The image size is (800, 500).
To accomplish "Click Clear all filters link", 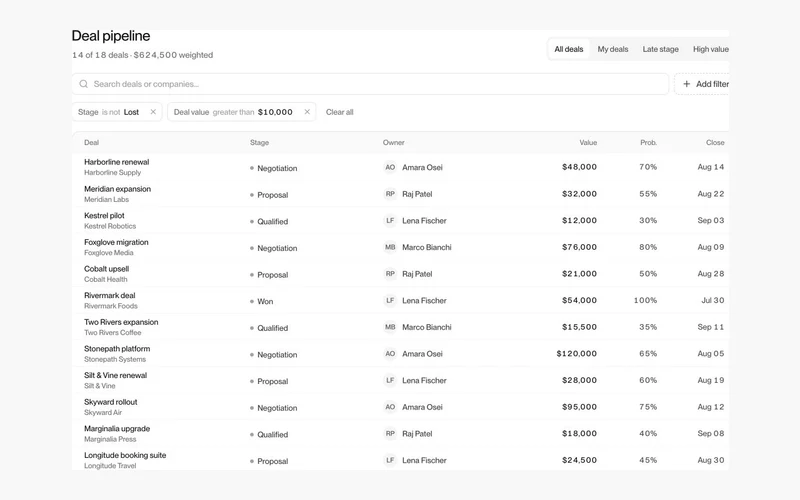I will [339, 112].
